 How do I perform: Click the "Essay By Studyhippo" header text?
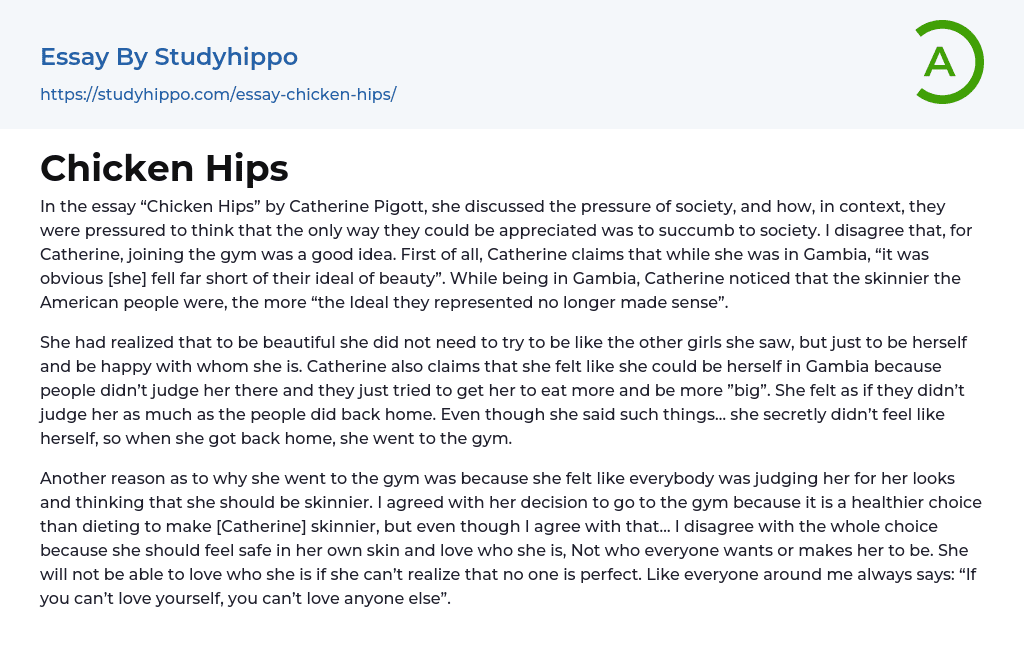coord(169,57)
